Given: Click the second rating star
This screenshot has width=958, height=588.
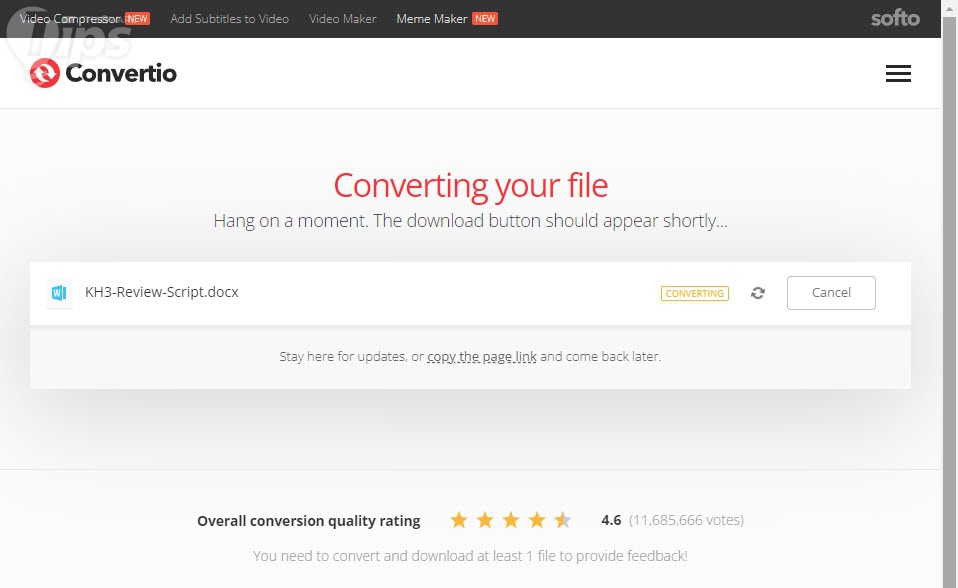Looking at the screenshot, I should point(485,520).
